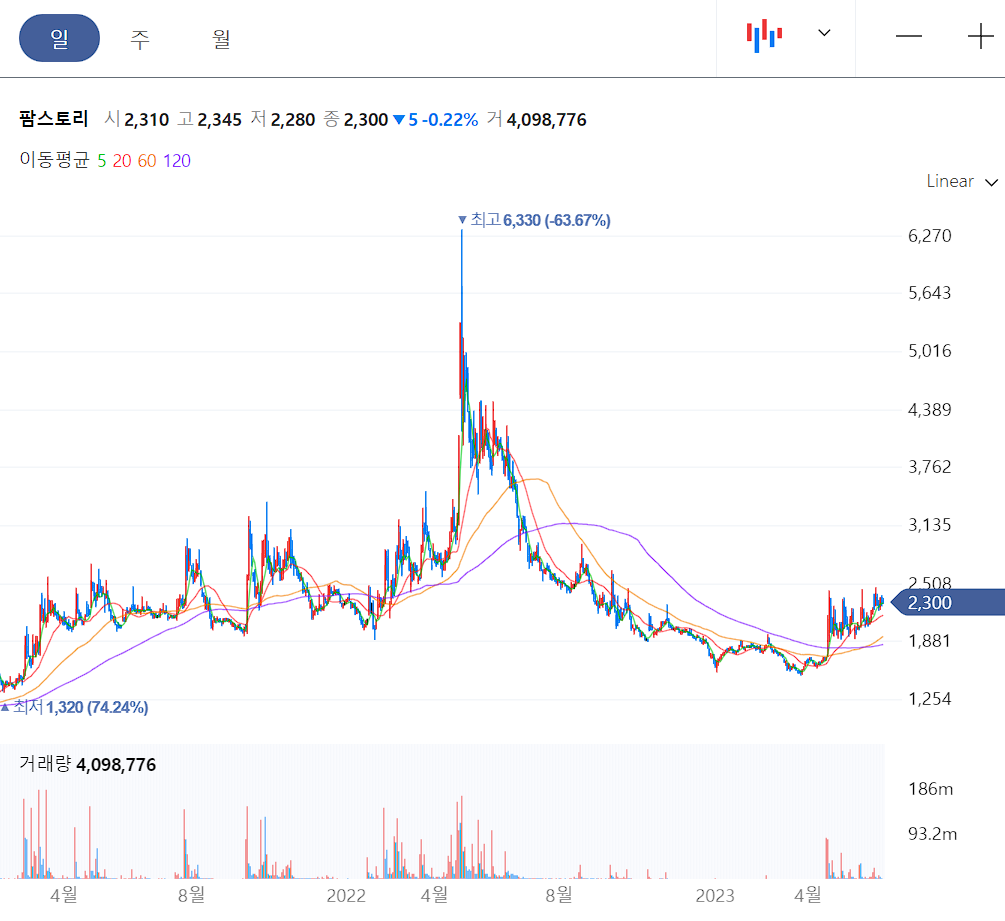Click the current price tag 2,300
Image resolution: width=1005 pixels, height=921 pixels.
coord(947,602)
